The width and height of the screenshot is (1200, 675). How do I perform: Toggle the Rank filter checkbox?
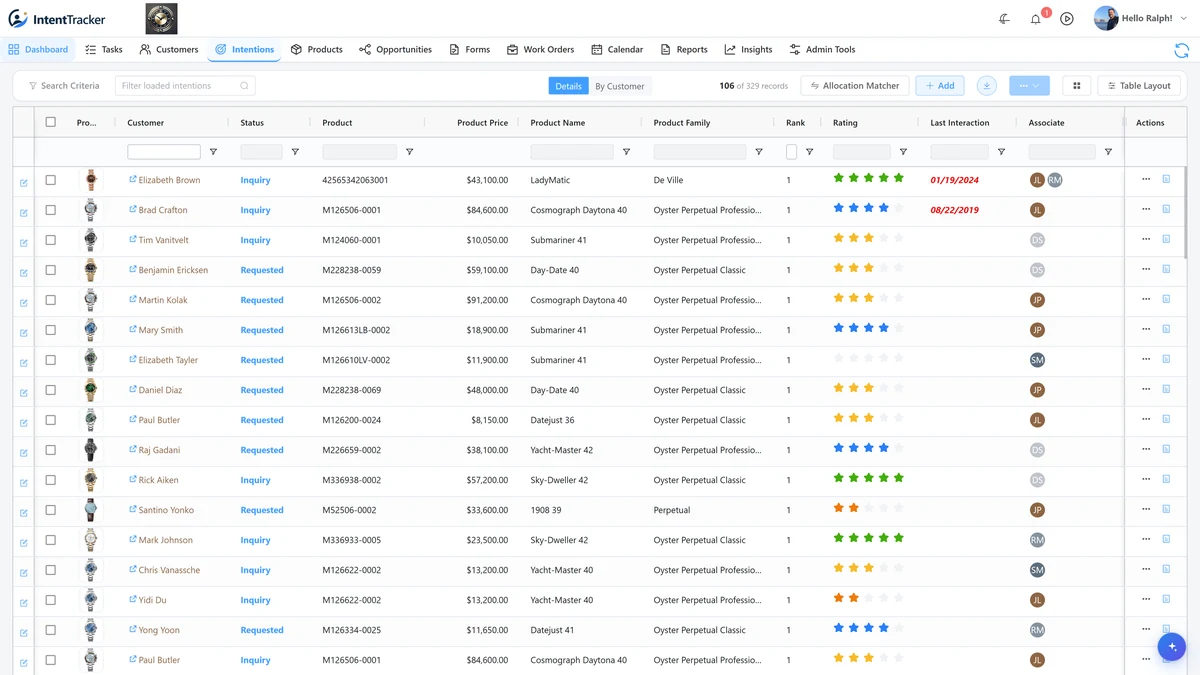point(792,152)
